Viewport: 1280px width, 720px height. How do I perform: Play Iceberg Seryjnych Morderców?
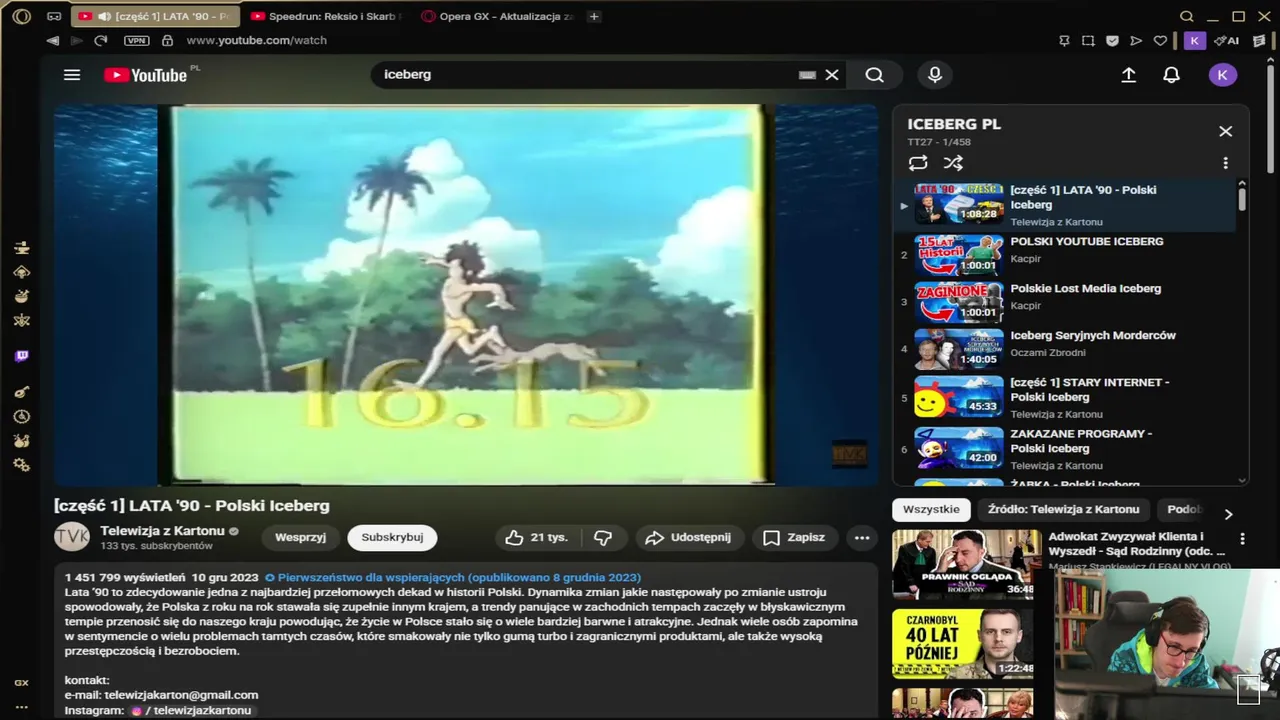[1064, 349]
